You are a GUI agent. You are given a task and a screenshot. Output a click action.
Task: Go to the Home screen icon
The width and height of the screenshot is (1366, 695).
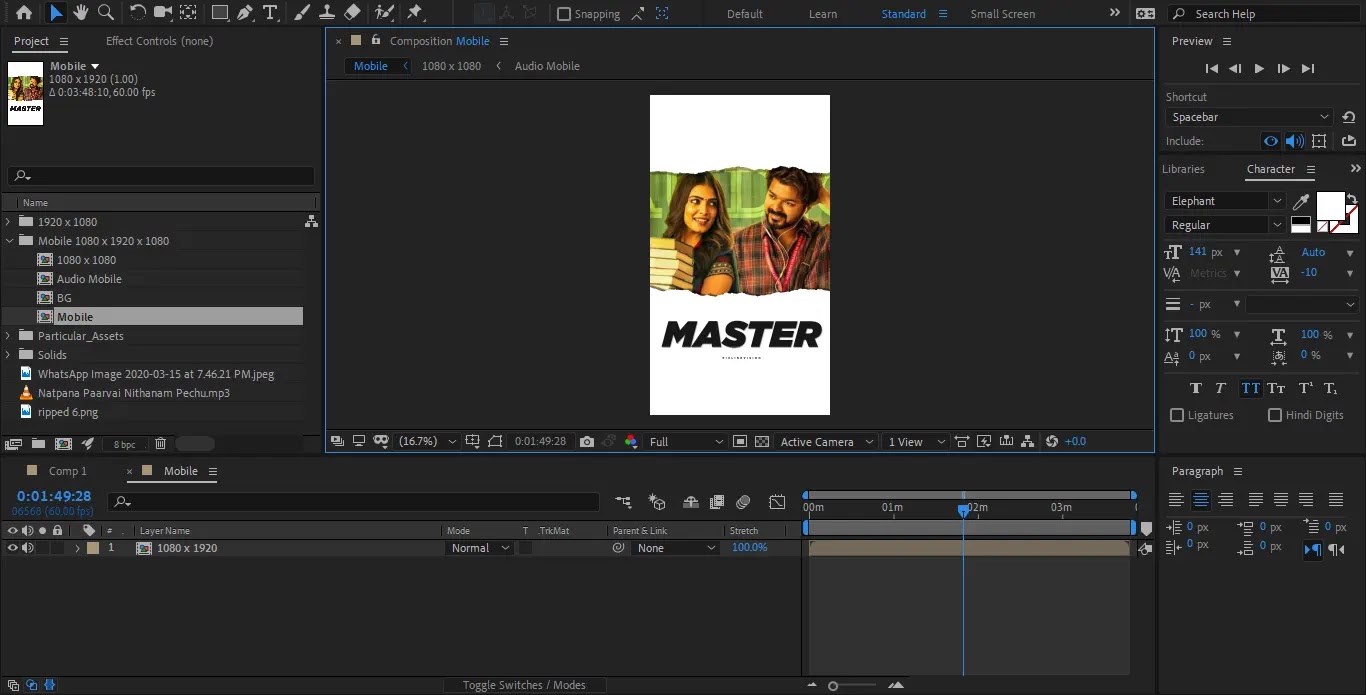click(24, 13)
